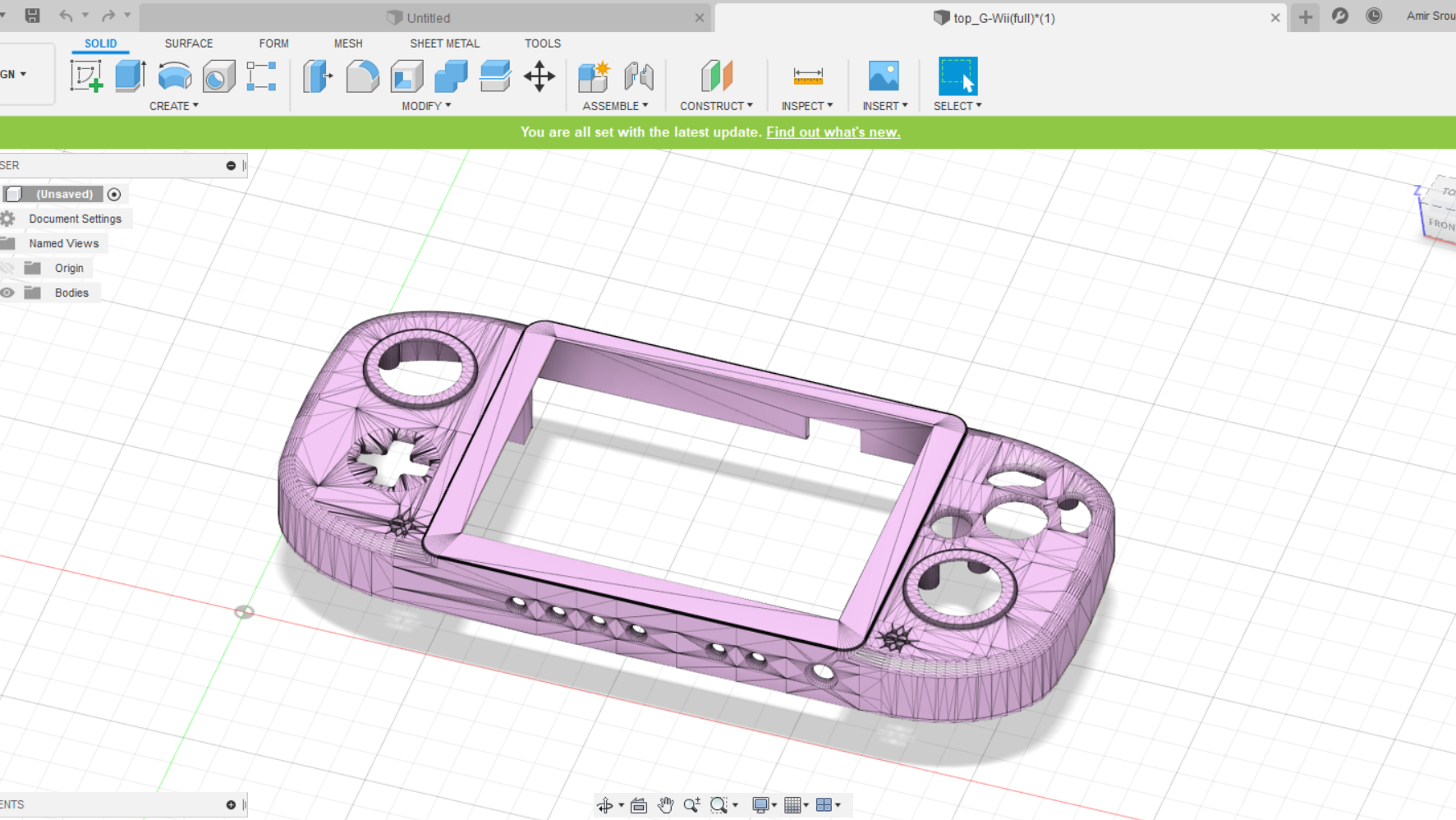This screenshot has width=1456, height=820.
Task: Open the "Find out what's new" link
Action: click(834, 132)
